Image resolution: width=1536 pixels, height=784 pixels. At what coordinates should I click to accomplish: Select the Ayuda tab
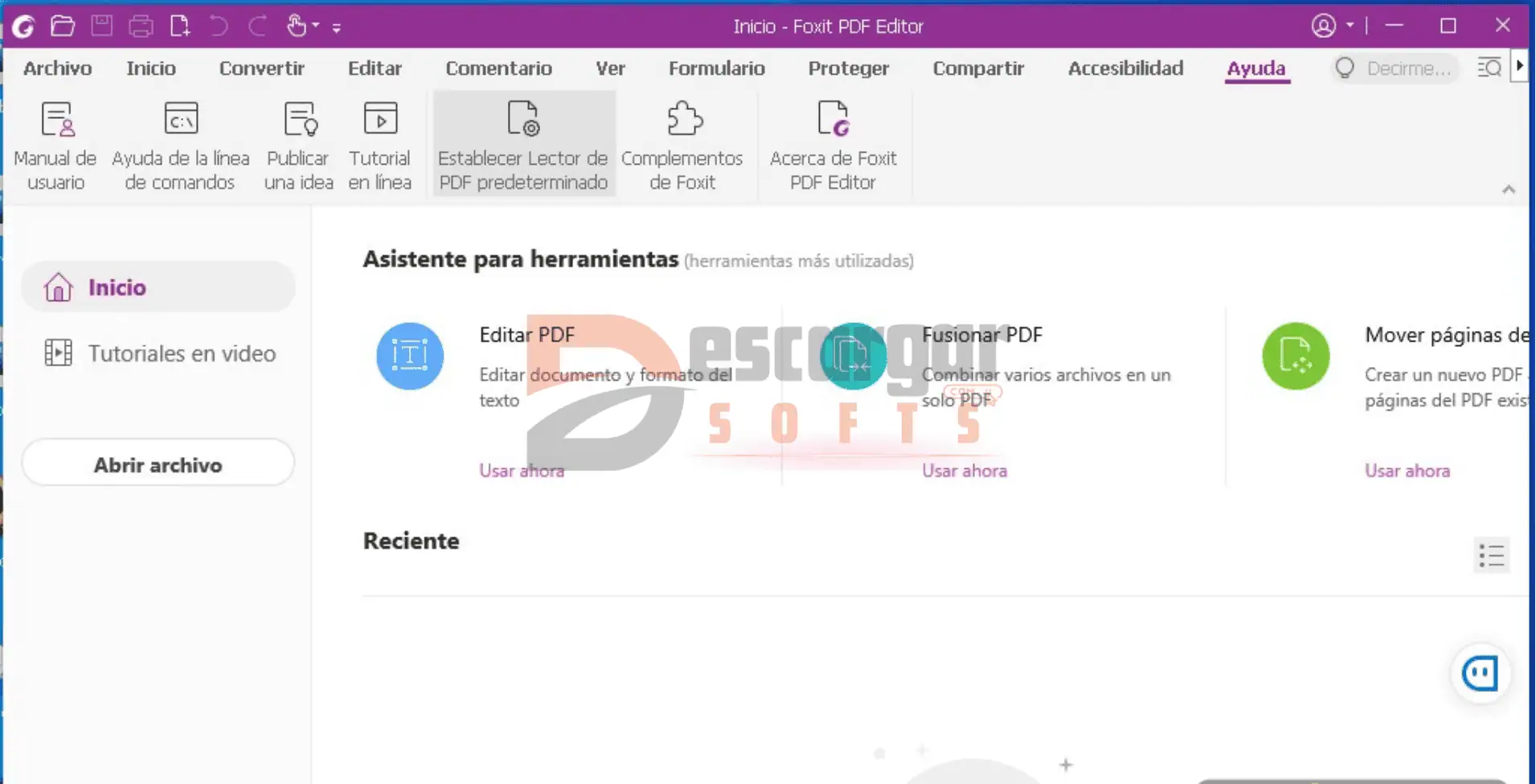coord(1256,68)
